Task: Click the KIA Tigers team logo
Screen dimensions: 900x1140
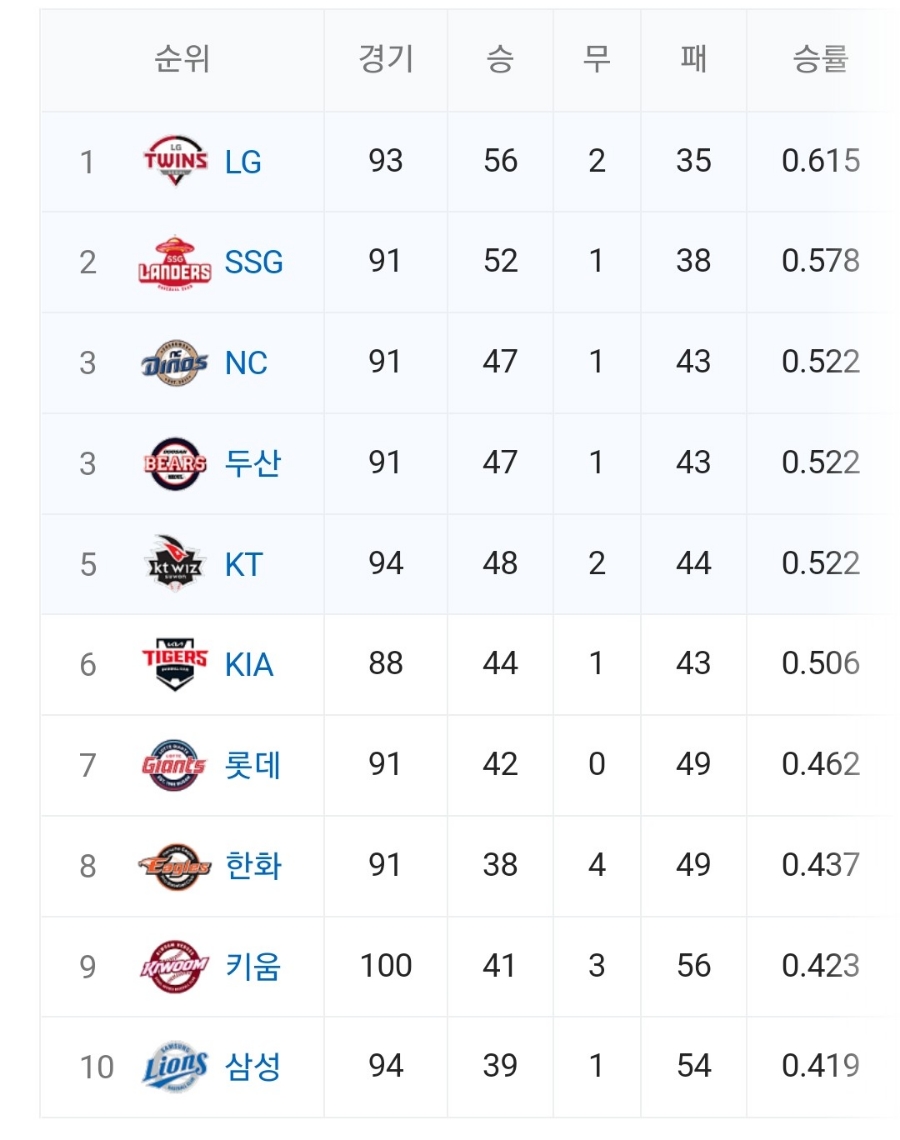Action: [x=175, y=664]
